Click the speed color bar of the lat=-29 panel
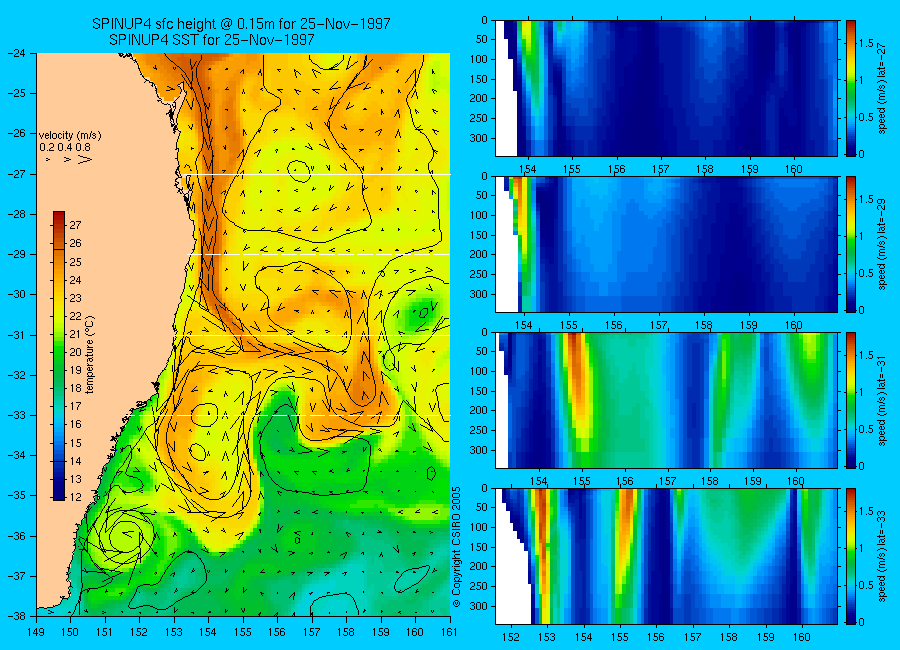The height and width of the screenshot is (650, 900). (x=850, y=244)
